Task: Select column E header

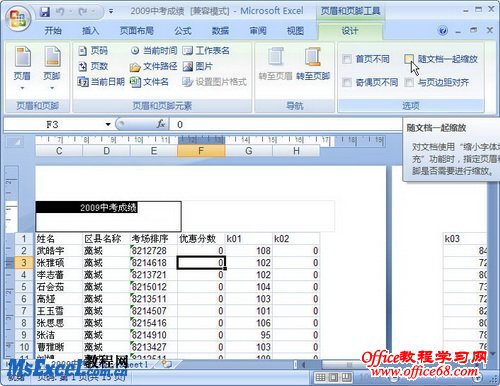Action: 154,151
